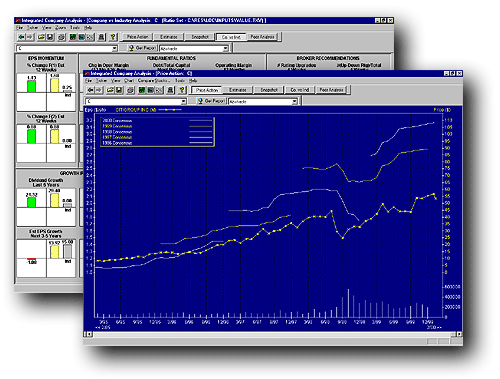Click the back arrow in the Price Action window toolbar

(91, 90)
